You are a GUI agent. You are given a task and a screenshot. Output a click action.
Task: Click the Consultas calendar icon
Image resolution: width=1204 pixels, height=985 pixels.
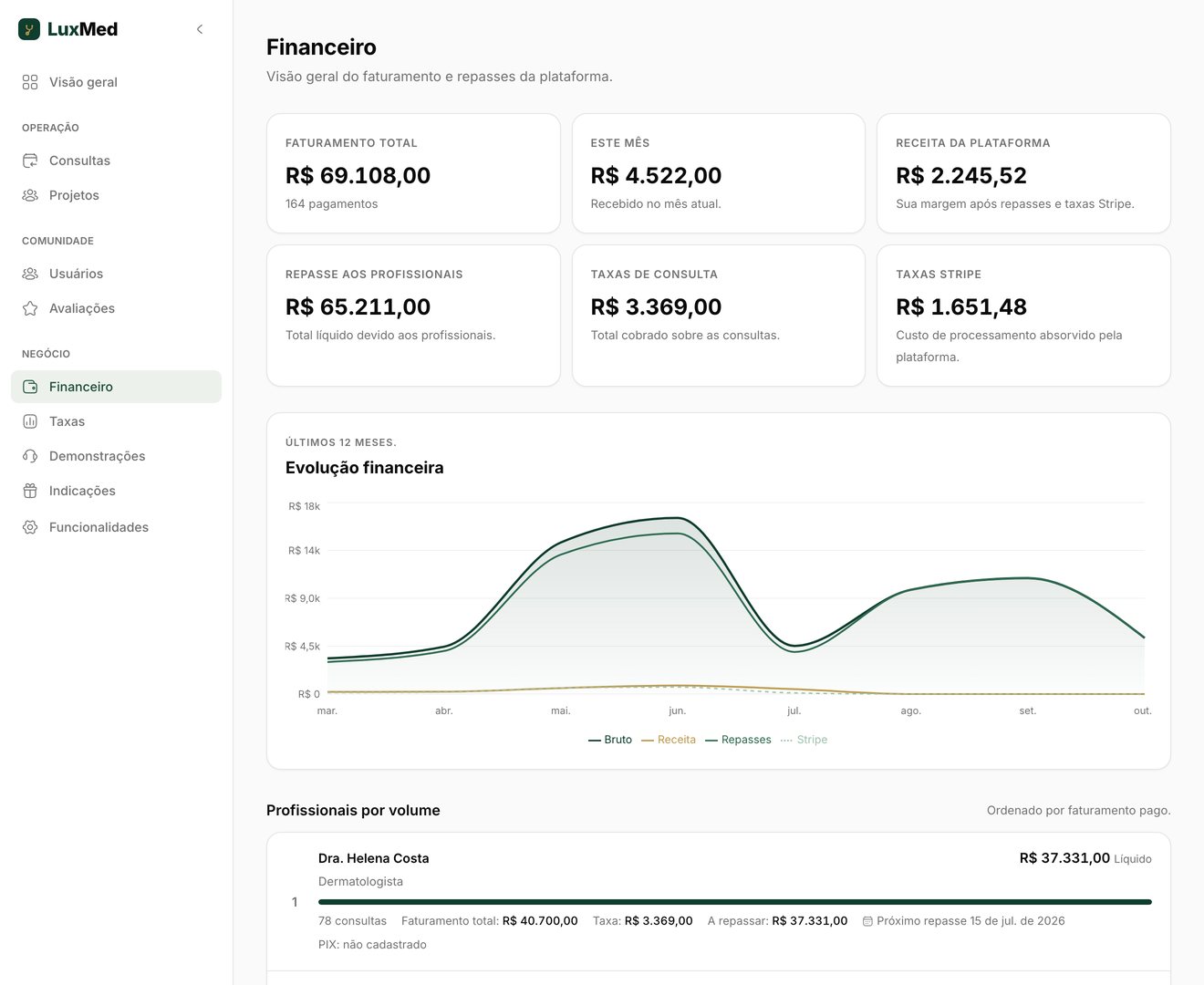coord(30,161)
